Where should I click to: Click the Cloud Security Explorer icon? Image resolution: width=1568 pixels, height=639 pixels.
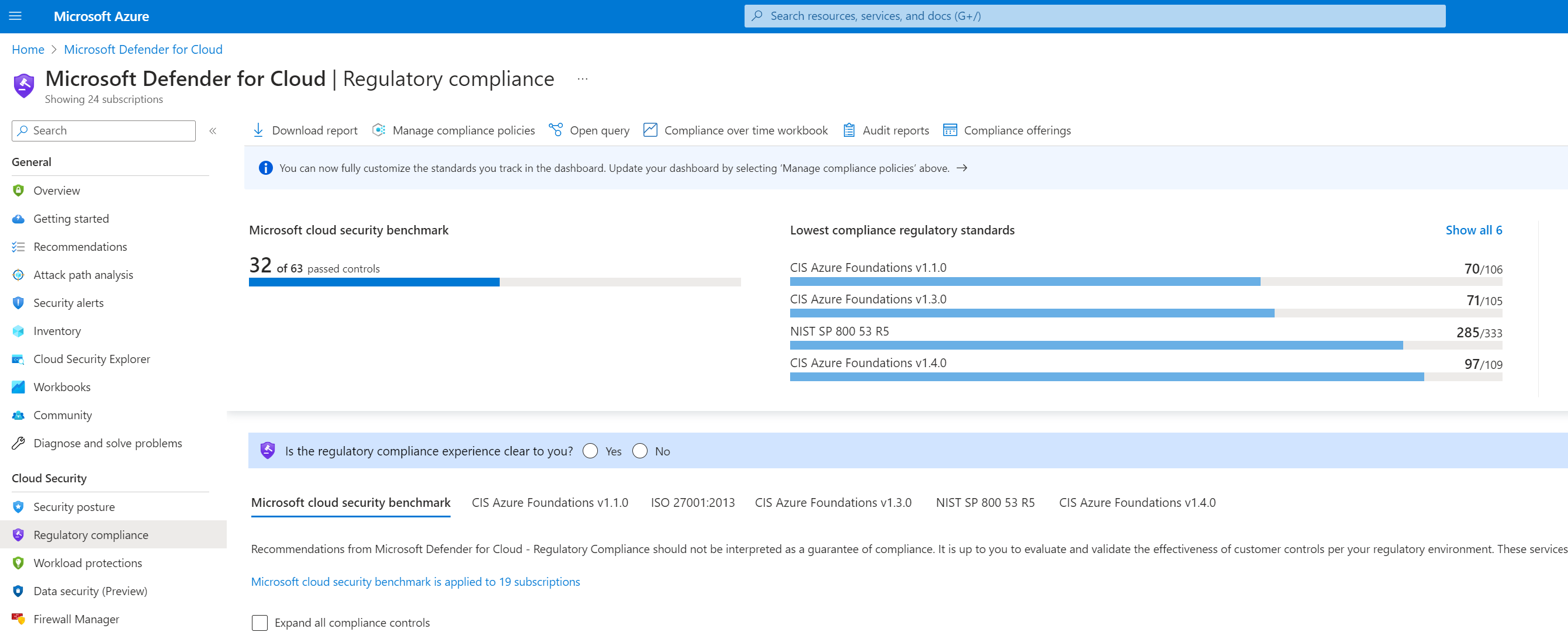click(18, 360)
